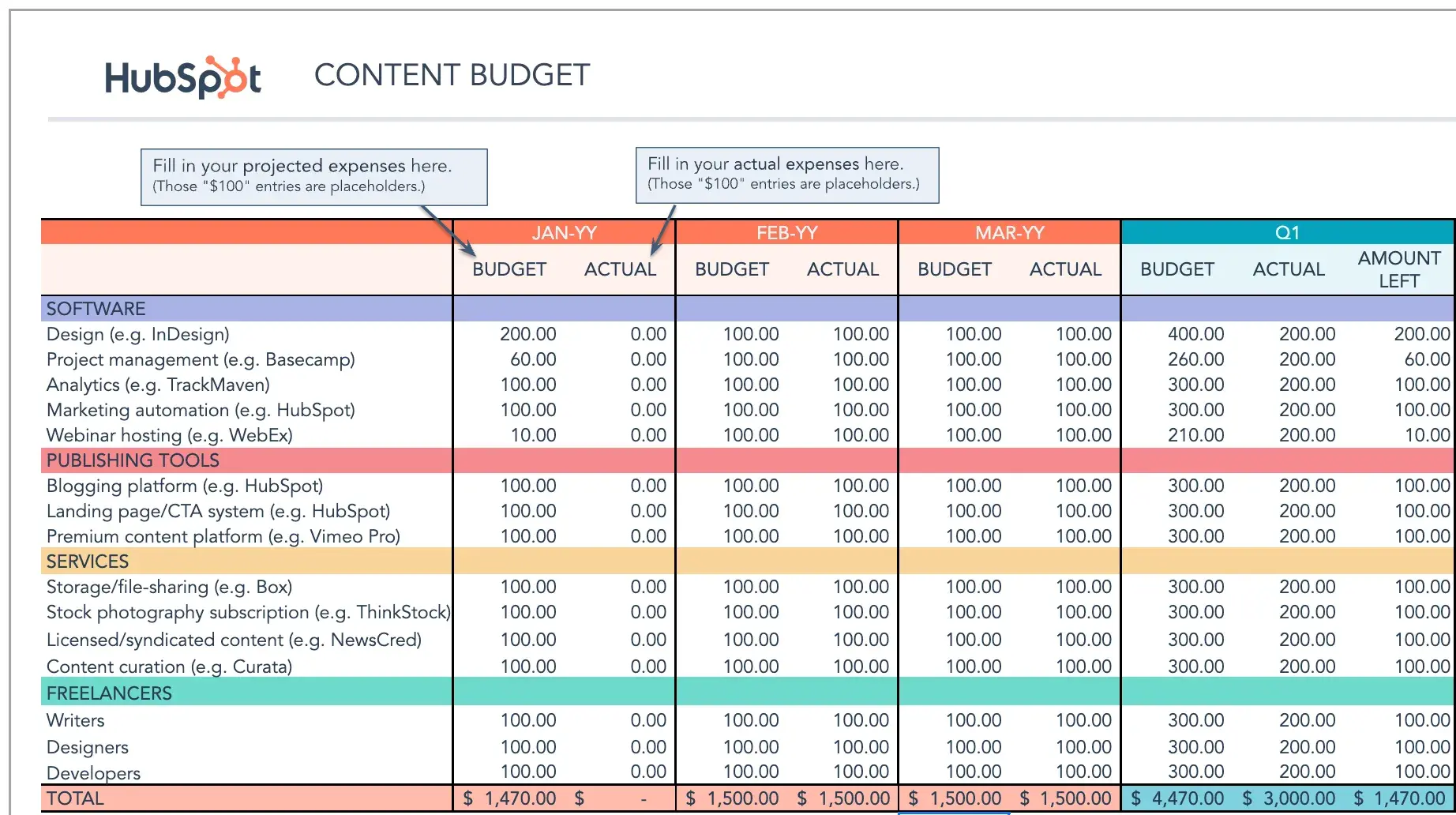Image resolution: width=1456 pixels, height=815 pixels.
Task: Select Designers' Q1 budget cell 300.00
Action: tap(1195, 747)
